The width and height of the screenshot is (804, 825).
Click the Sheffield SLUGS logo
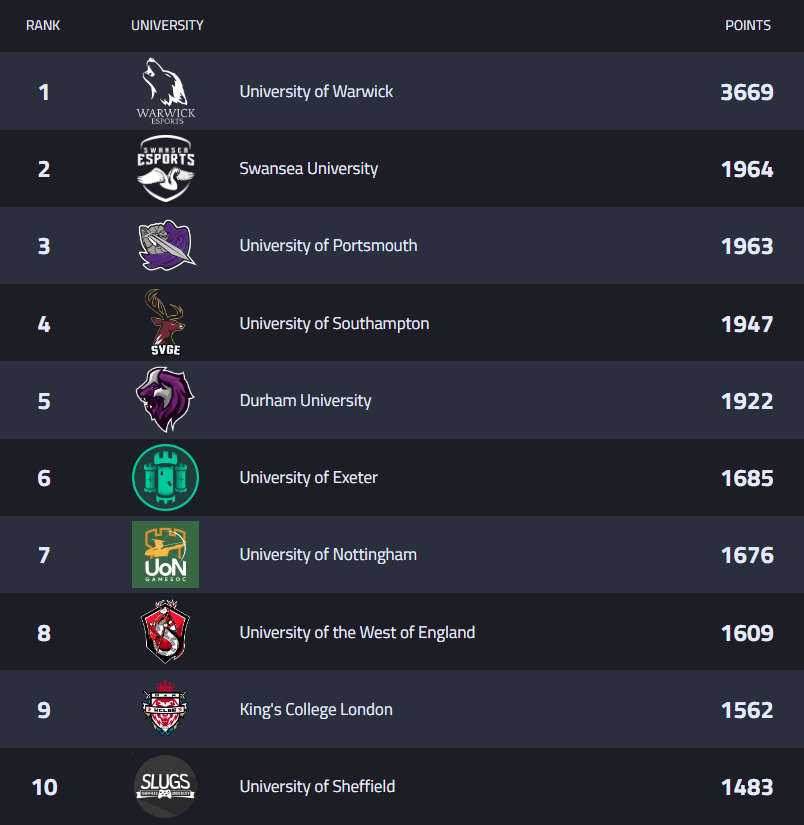[x=165, y=787]
